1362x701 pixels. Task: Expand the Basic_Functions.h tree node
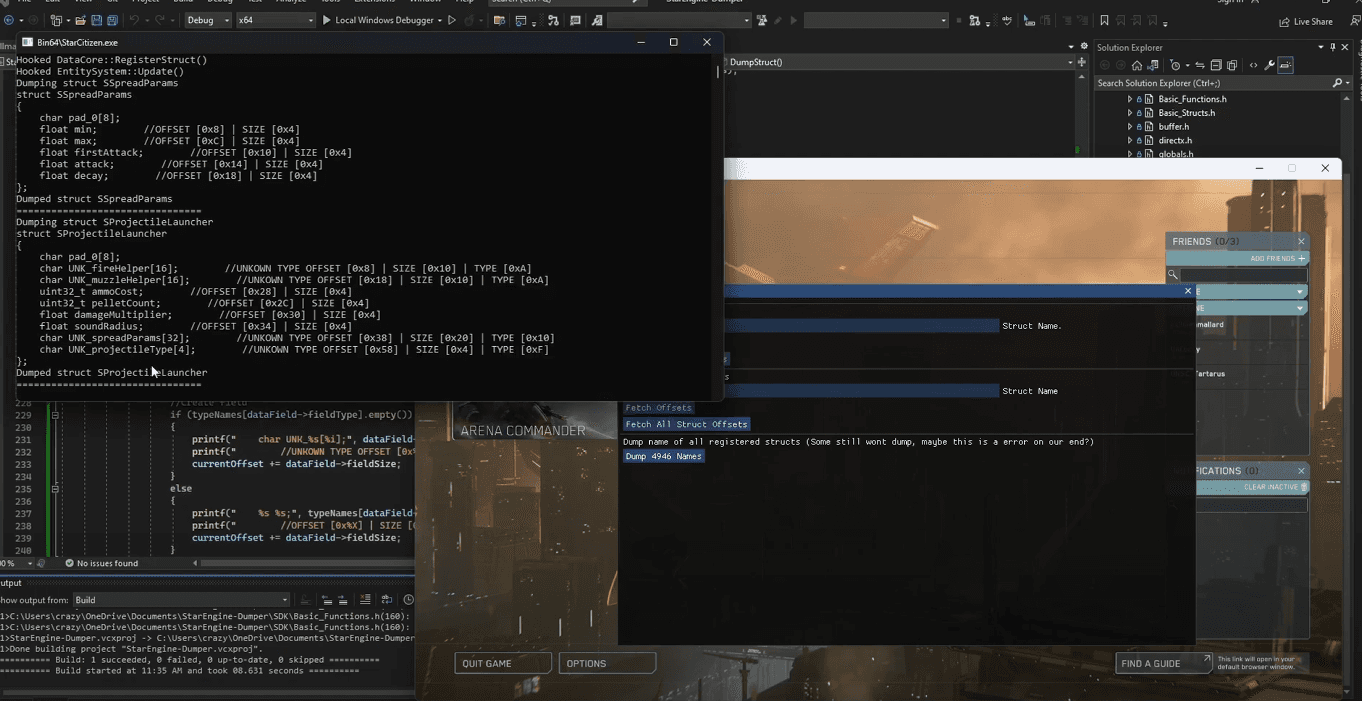(x=1130, y=99)
